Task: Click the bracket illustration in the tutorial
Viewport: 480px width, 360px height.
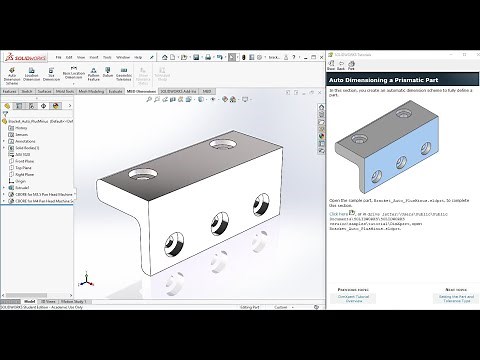Action: tap(387, 147)
